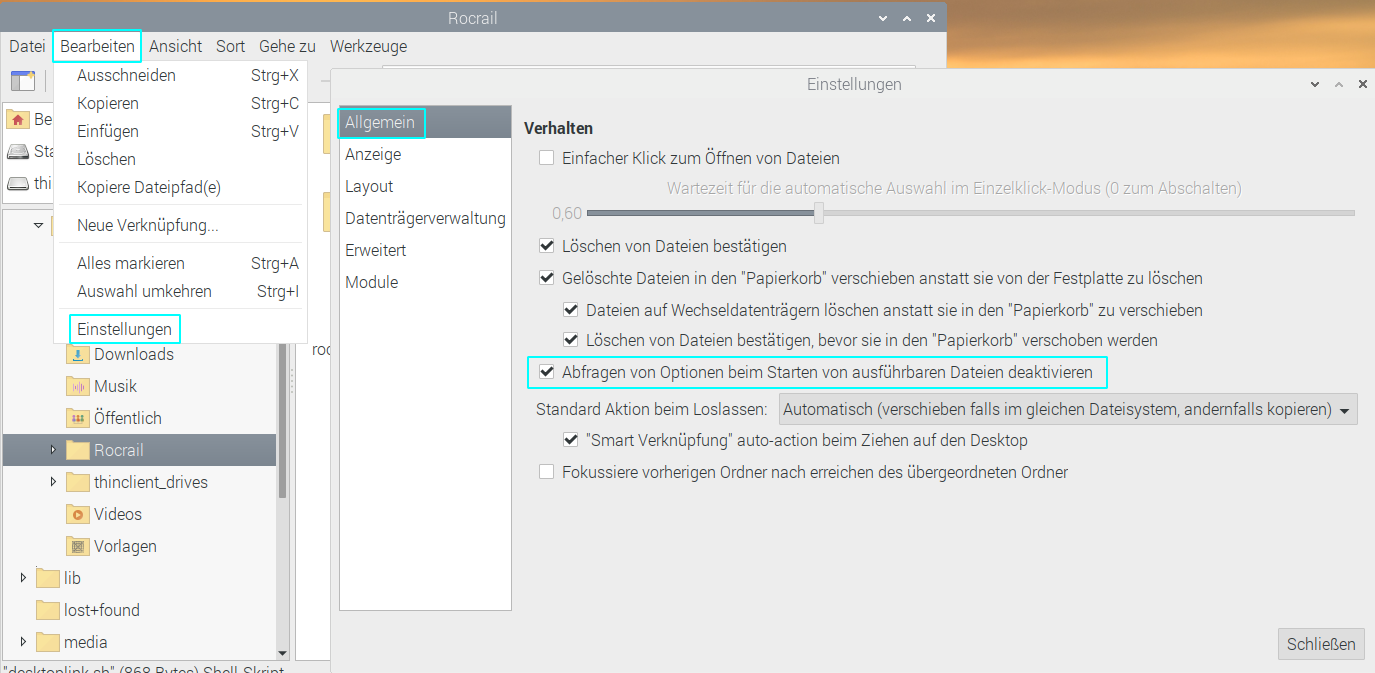This screenshot has width=1375, height=673.
Task: Expand the media folder in tree
Action: pos(23,642)
